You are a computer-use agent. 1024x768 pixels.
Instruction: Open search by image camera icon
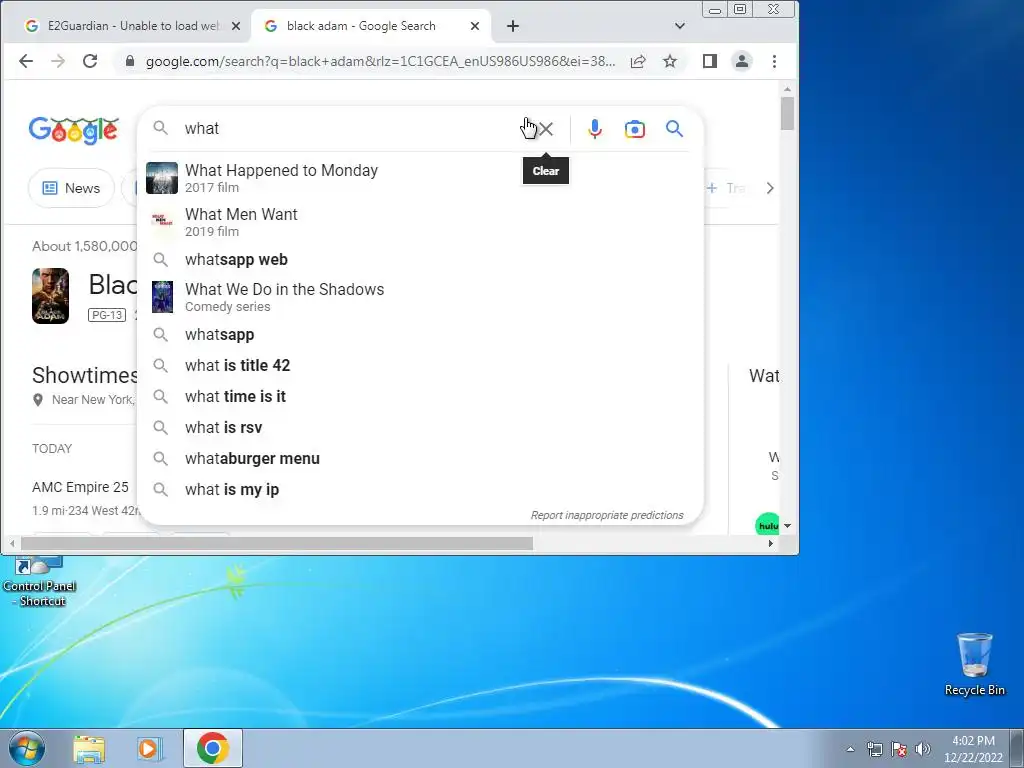click(634, 129)
